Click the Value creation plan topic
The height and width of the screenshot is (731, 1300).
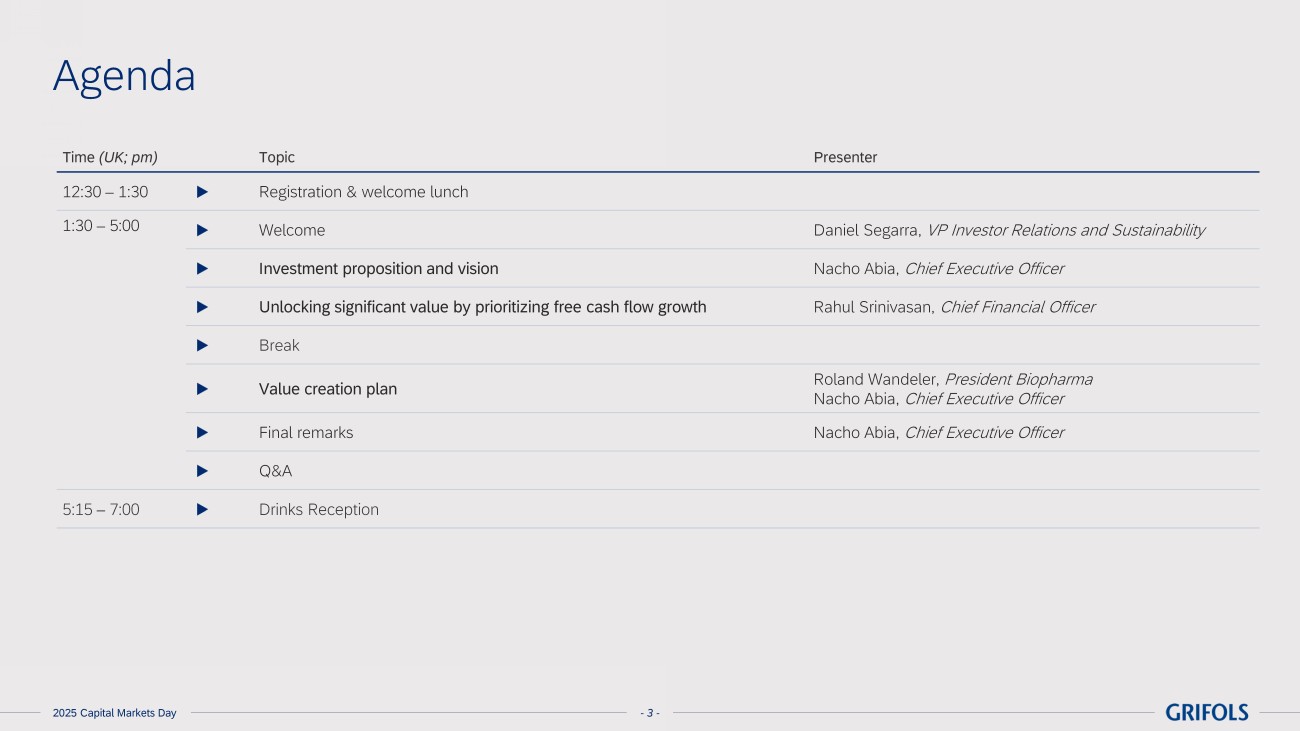pyautogui.click(x=327, y=389)
